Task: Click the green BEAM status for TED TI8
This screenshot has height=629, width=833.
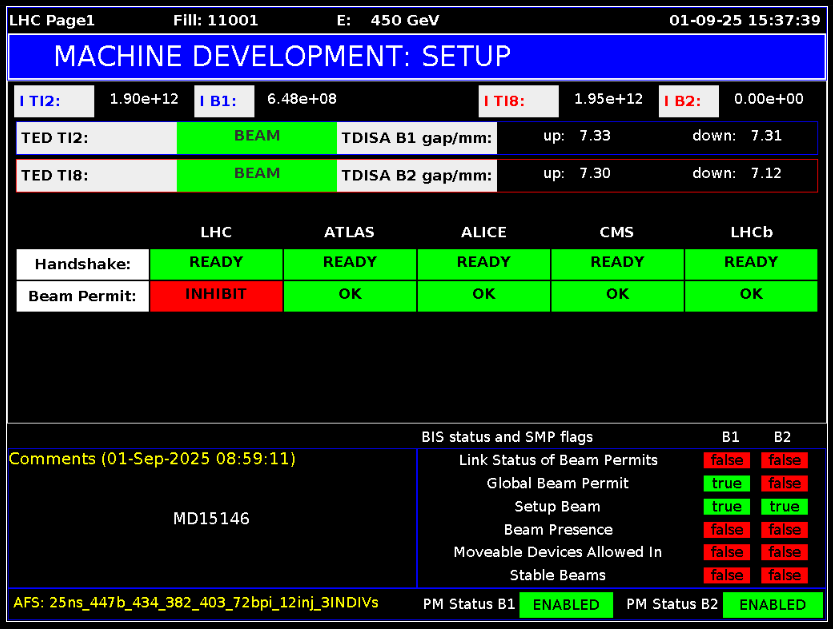Action: [x=257, y=176]
